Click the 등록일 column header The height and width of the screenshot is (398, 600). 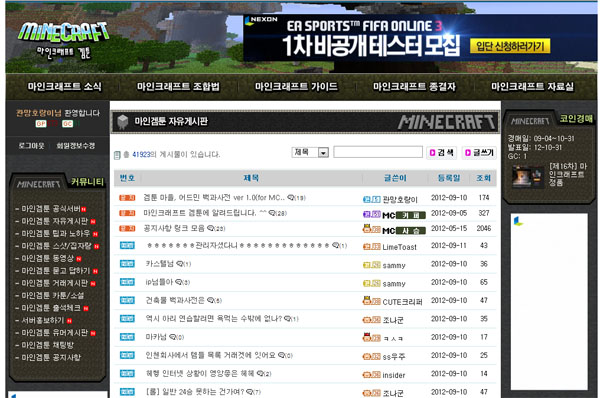tap(449, 178)
